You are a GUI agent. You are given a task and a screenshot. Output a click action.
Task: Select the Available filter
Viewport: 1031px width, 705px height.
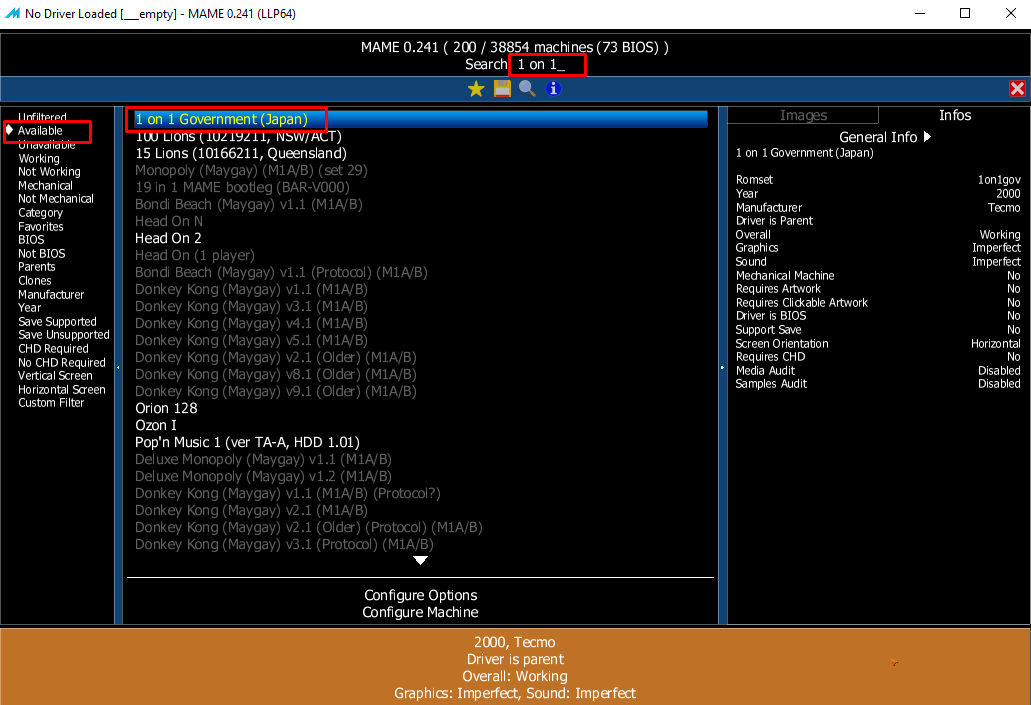[x=40, y=131]
